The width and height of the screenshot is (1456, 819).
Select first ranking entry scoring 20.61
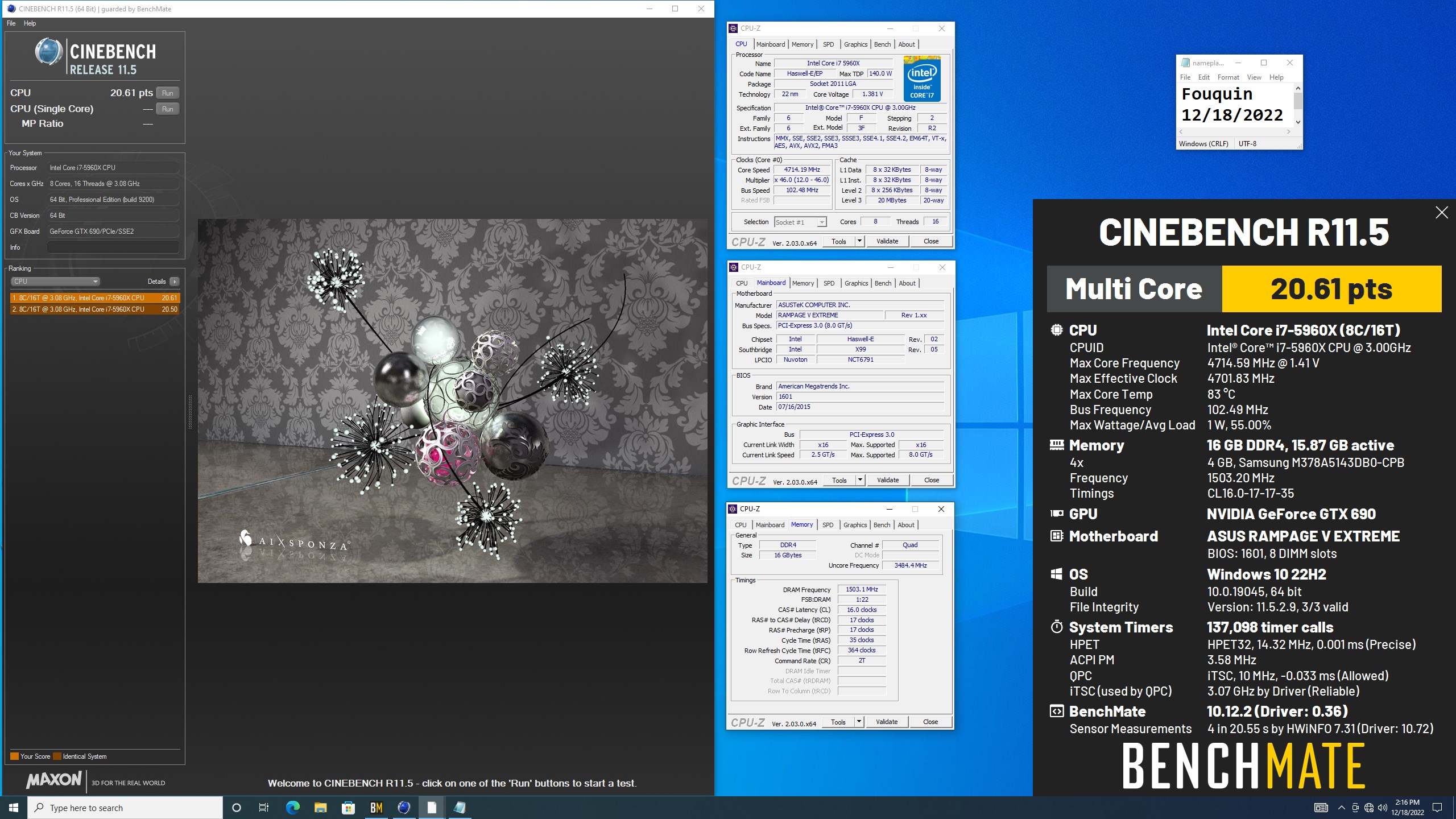pos(95,297)
